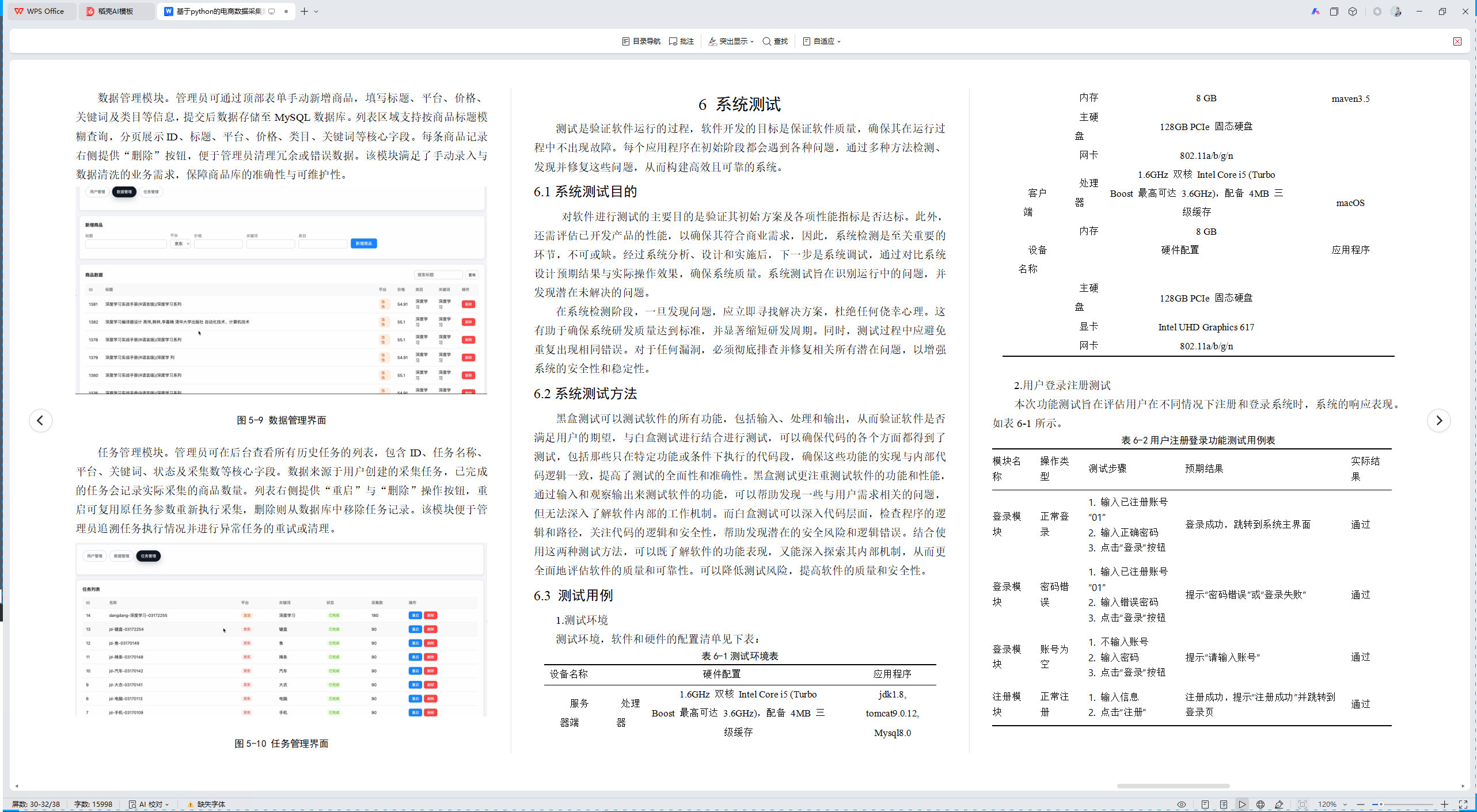Open the 120% zoom level dropdown
The width and height of the screenshot is (1477, 812).
click(1332, 805)
